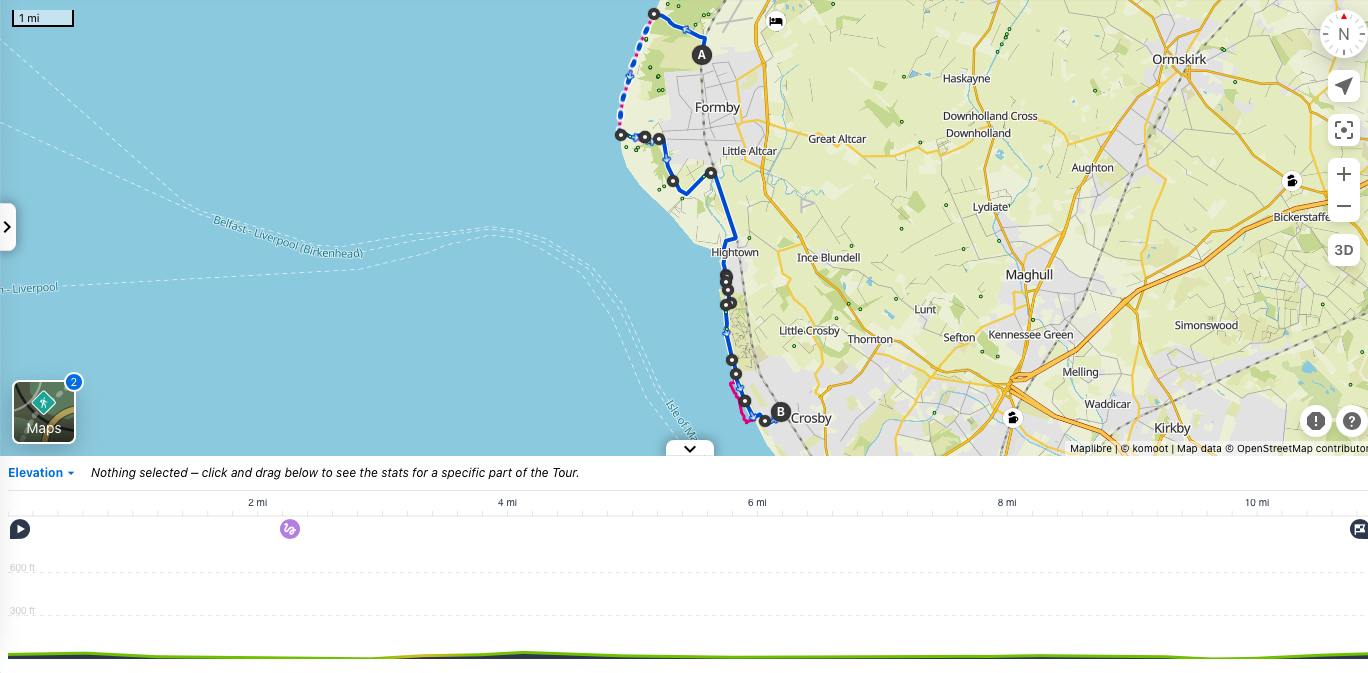This screenshot has height=673, width=1368.
Task: Switch the map to 3D view
Action: [x=1343, y=250]
